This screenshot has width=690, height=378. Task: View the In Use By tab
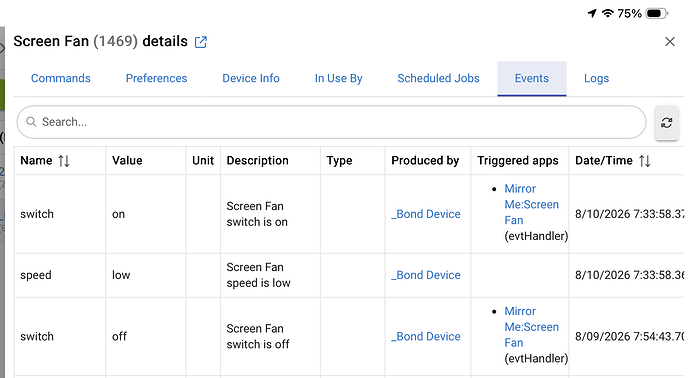click(x=338, y=78)
